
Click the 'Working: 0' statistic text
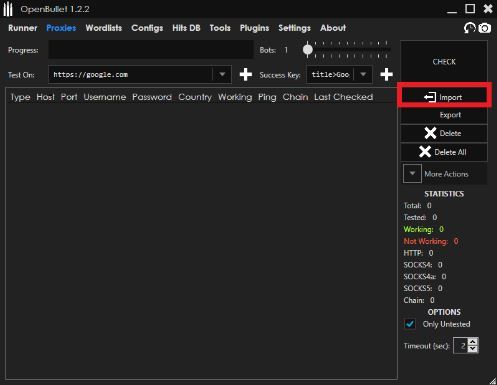tap(424, 229)
